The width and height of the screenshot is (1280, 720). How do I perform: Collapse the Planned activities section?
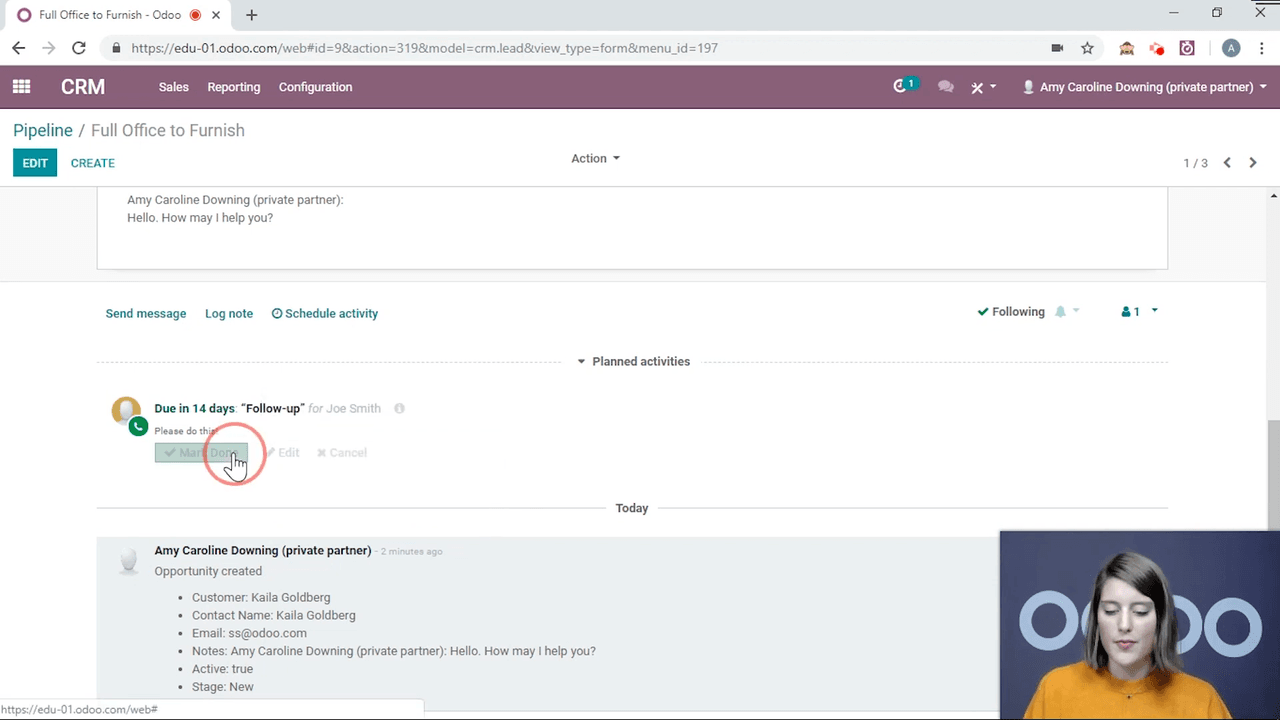pyautogui.click(x=633, y=361)
